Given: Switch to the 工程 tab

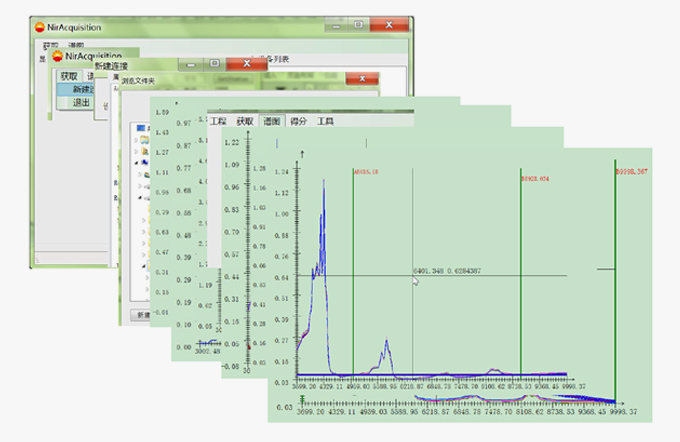Looking at the screenshot, I should [x=218, y=121].
